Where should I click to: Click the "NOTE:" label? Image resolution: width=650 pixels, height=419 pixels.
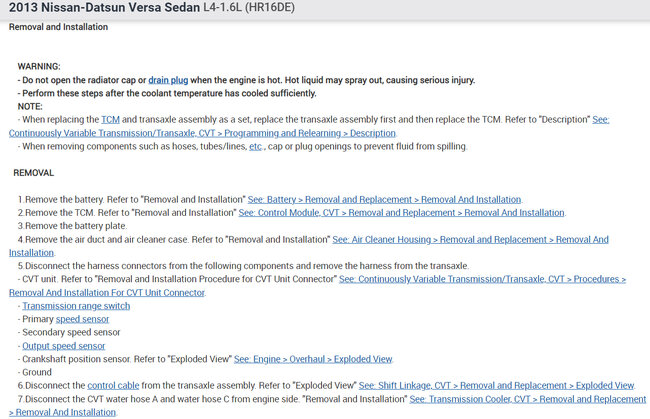tap(30, 106)
